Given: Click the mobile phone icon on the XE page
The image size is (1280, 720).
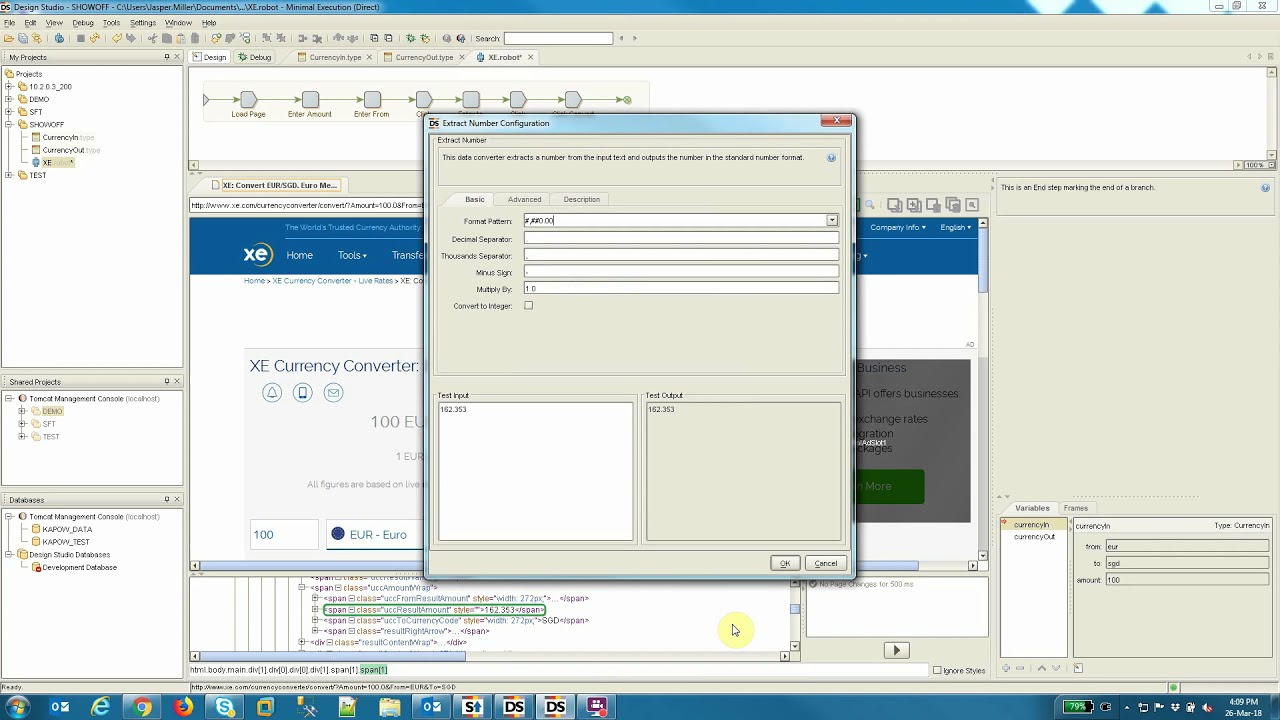Looking at the screenshot, I should tap(303, 392).
